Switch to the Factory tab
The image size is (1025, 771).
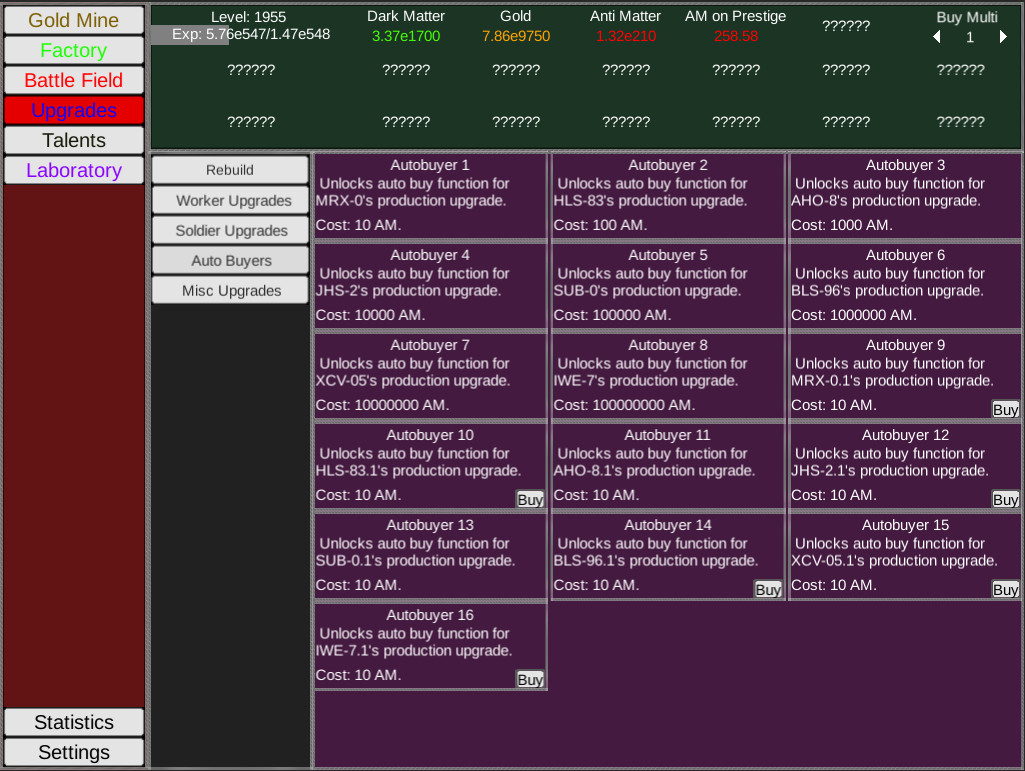(x=74, y=50)
